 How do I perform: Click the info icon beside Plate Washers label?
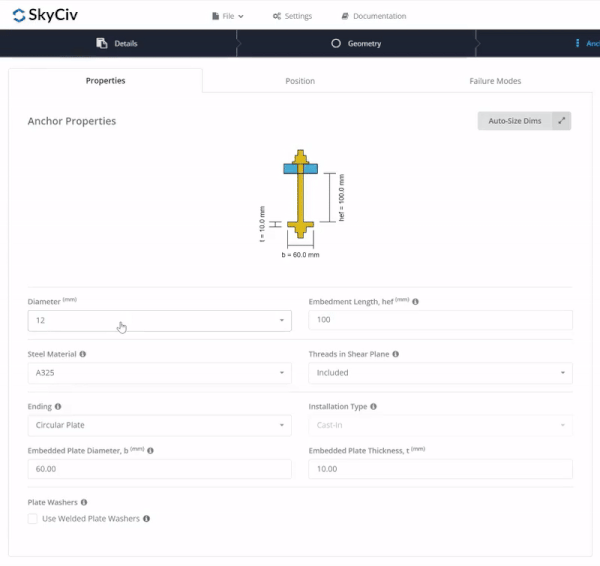click(x=83, y=502)
